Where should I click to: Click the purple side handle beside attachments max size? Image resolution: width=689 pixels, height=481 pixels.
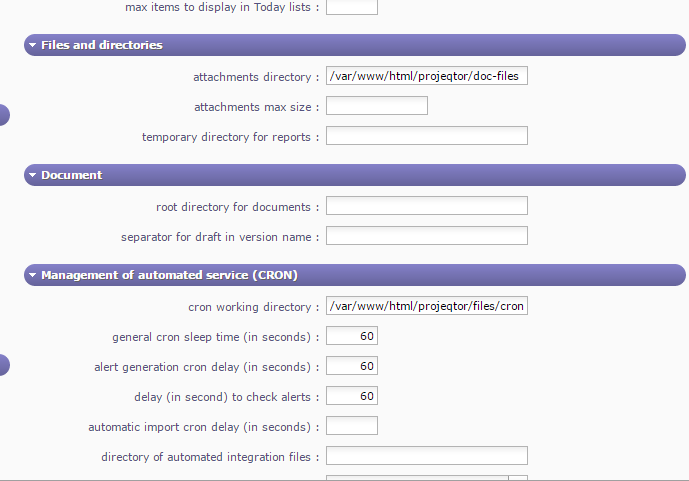pyautogui.click(x=4, y=114)
